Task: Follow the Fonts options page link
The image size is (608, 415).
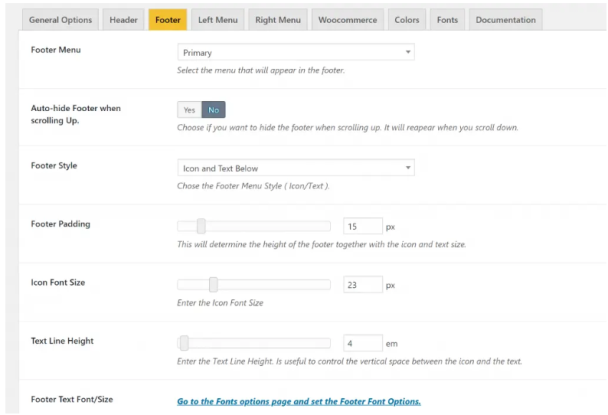Action: pyautogui.click(x=299, y=401)
